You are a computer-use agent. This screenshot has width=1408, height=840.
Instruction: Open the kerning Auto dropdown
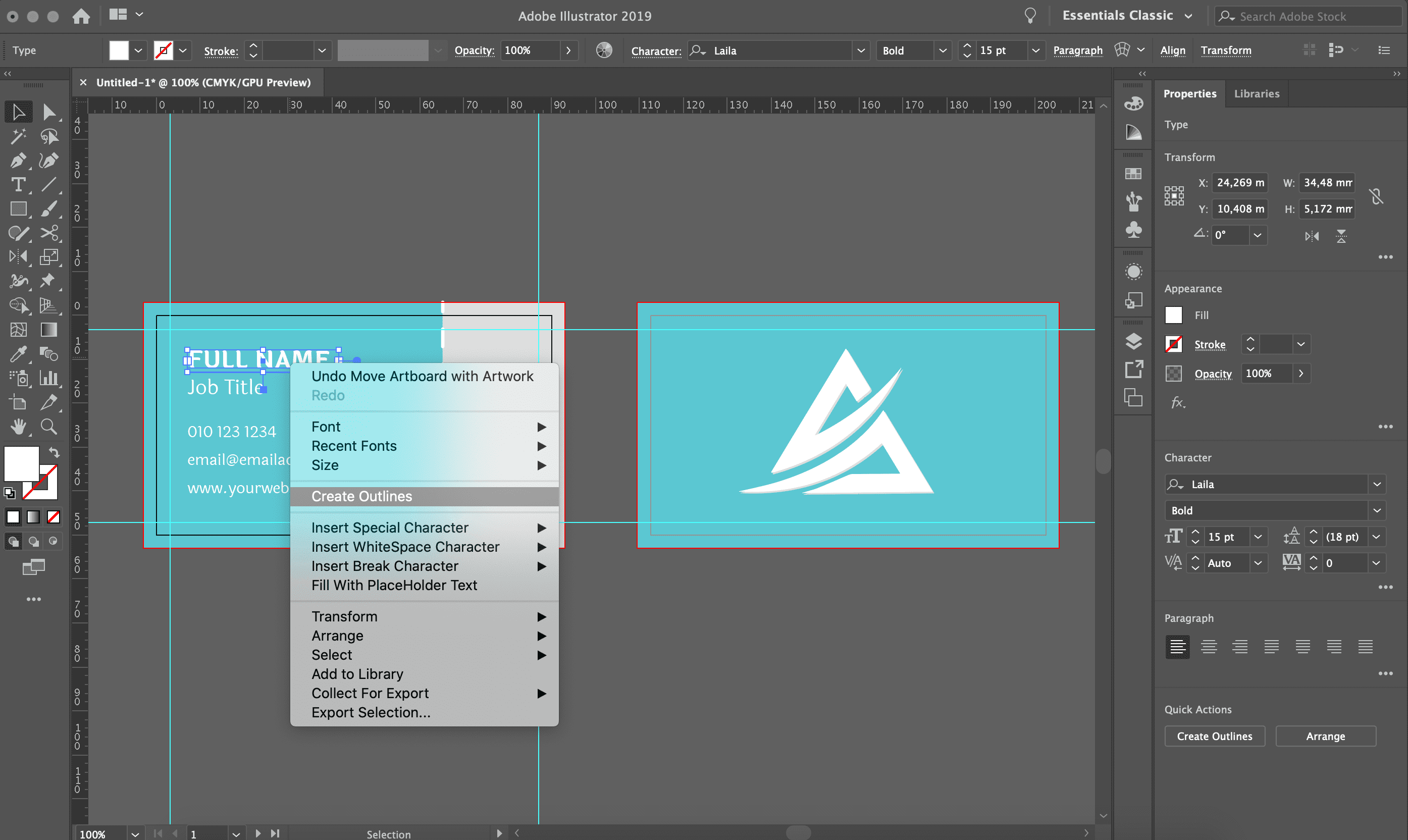1258,563
